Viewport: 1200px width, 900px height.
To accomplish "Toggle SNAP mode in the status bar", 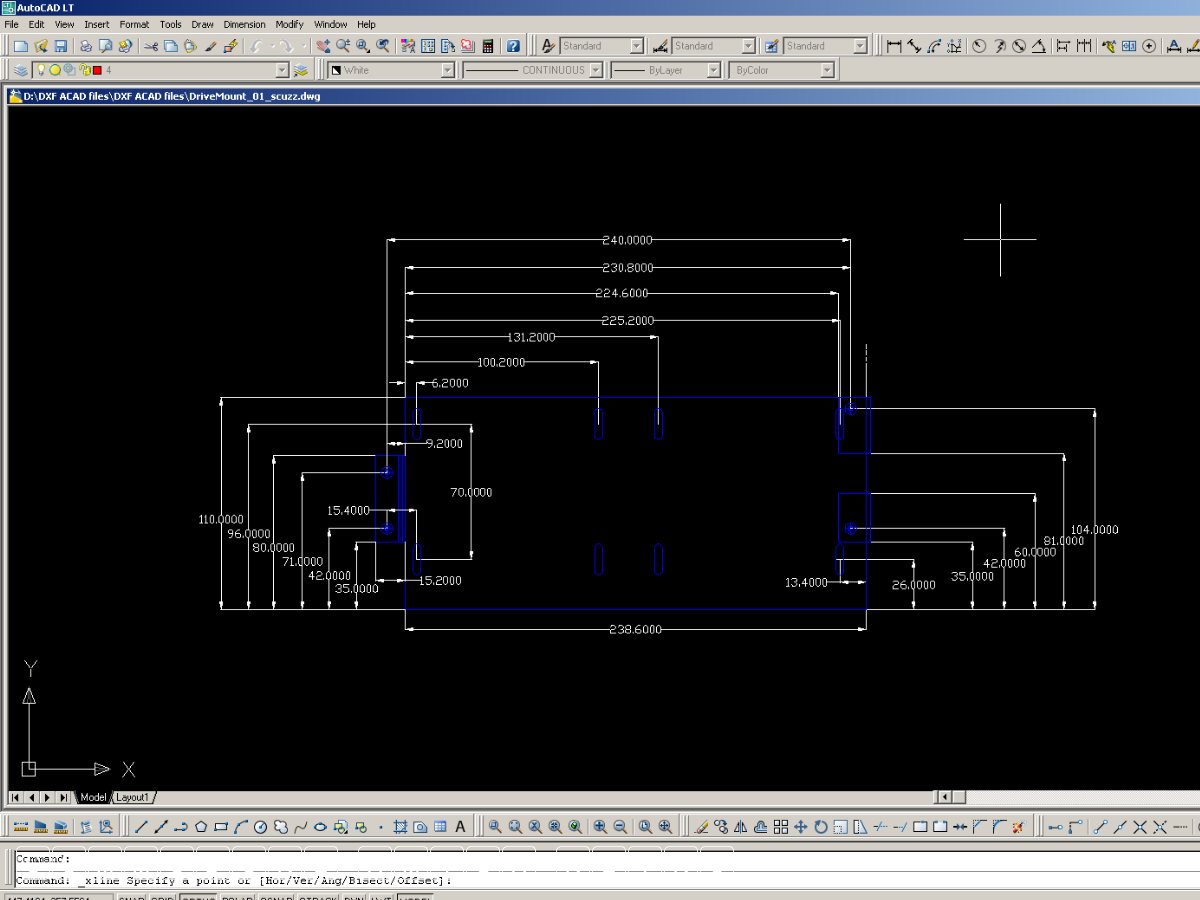I will pos(132,897).
